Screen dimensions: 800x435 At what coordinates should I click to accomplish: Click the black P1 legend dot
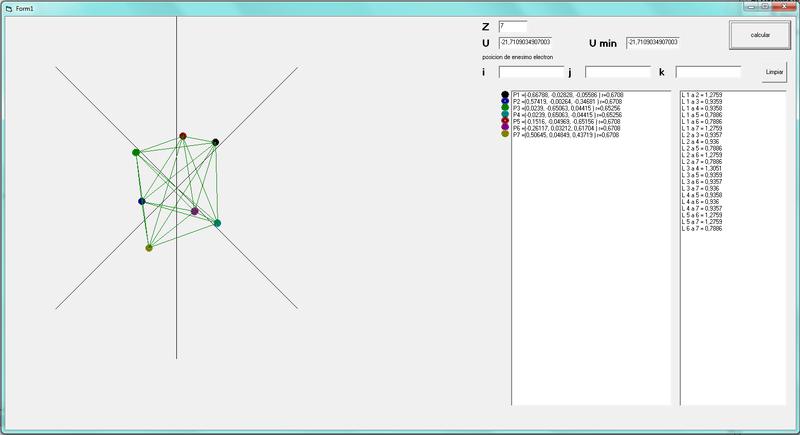click(505, 94)
